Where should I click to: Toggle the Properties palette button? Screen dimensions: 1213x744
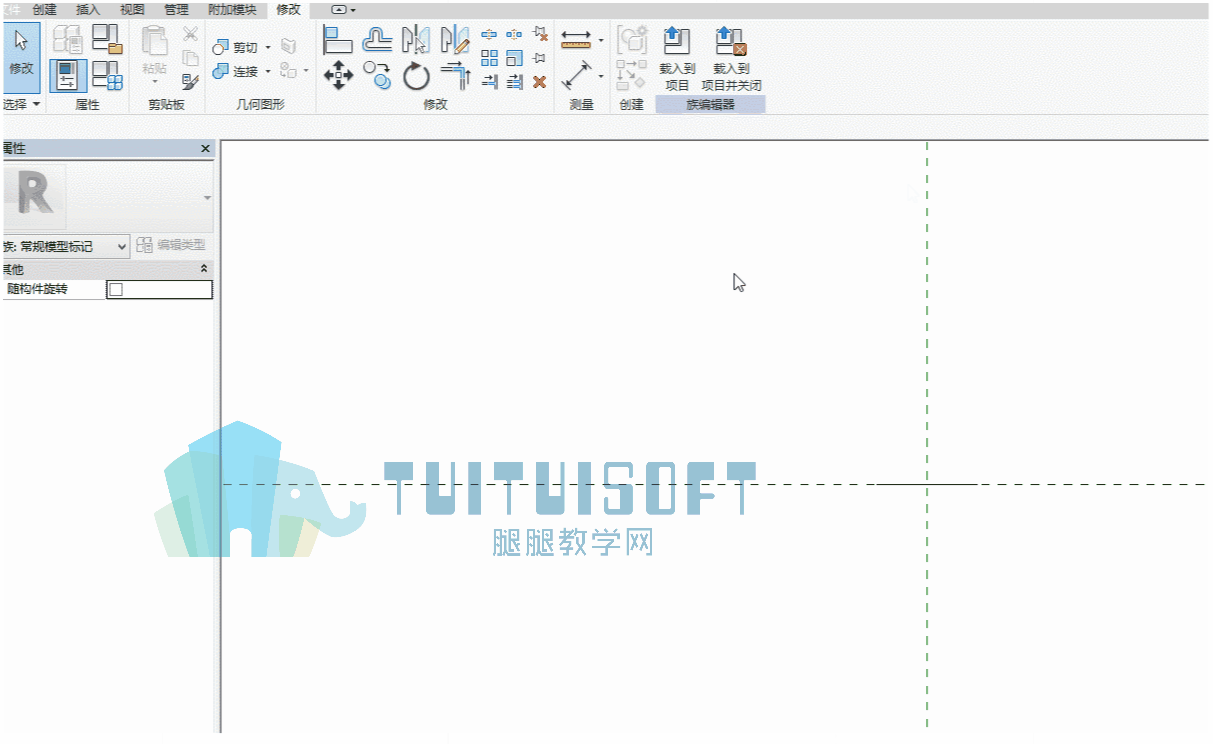(68, 75)
